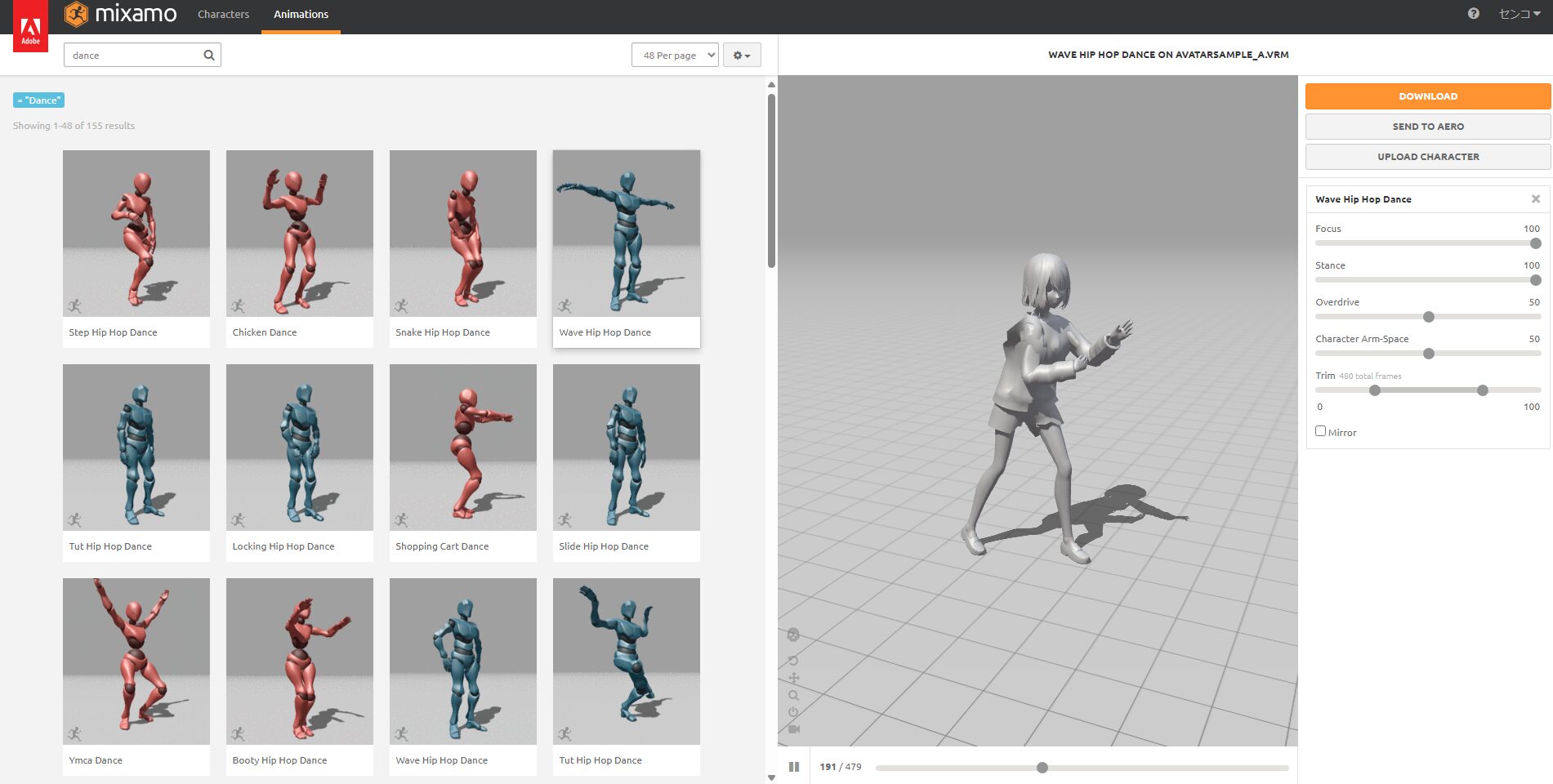Close the Wave Hip Hop Dance settings panel

tap(1536, 198)
